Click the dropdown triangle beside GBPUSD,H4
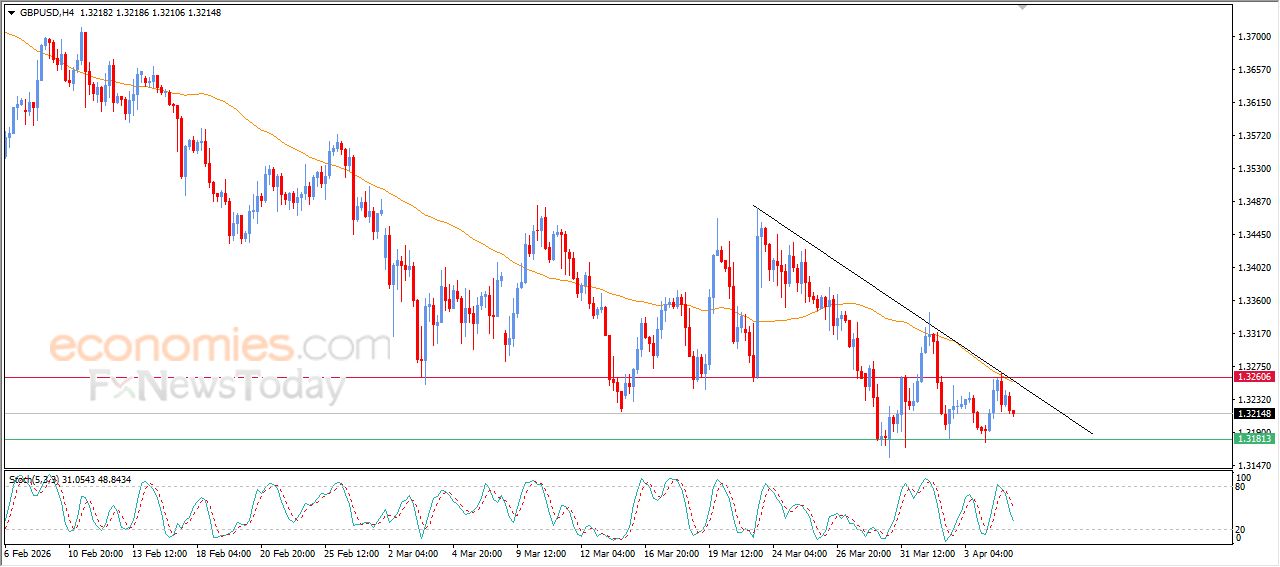 [x=11, y=13]
